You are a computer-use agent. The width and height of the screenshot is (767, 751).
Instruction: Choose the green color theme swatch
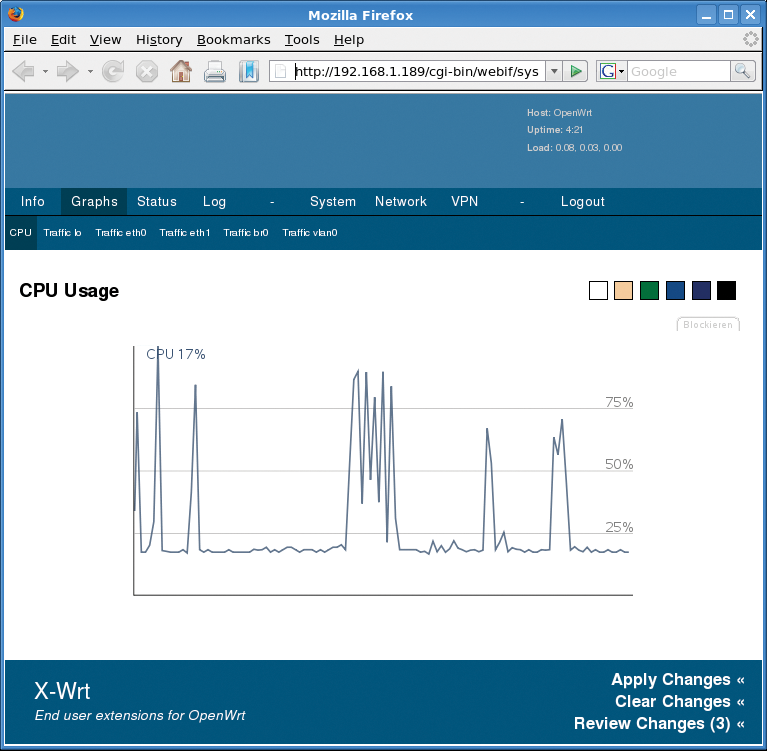click(649, 290)
